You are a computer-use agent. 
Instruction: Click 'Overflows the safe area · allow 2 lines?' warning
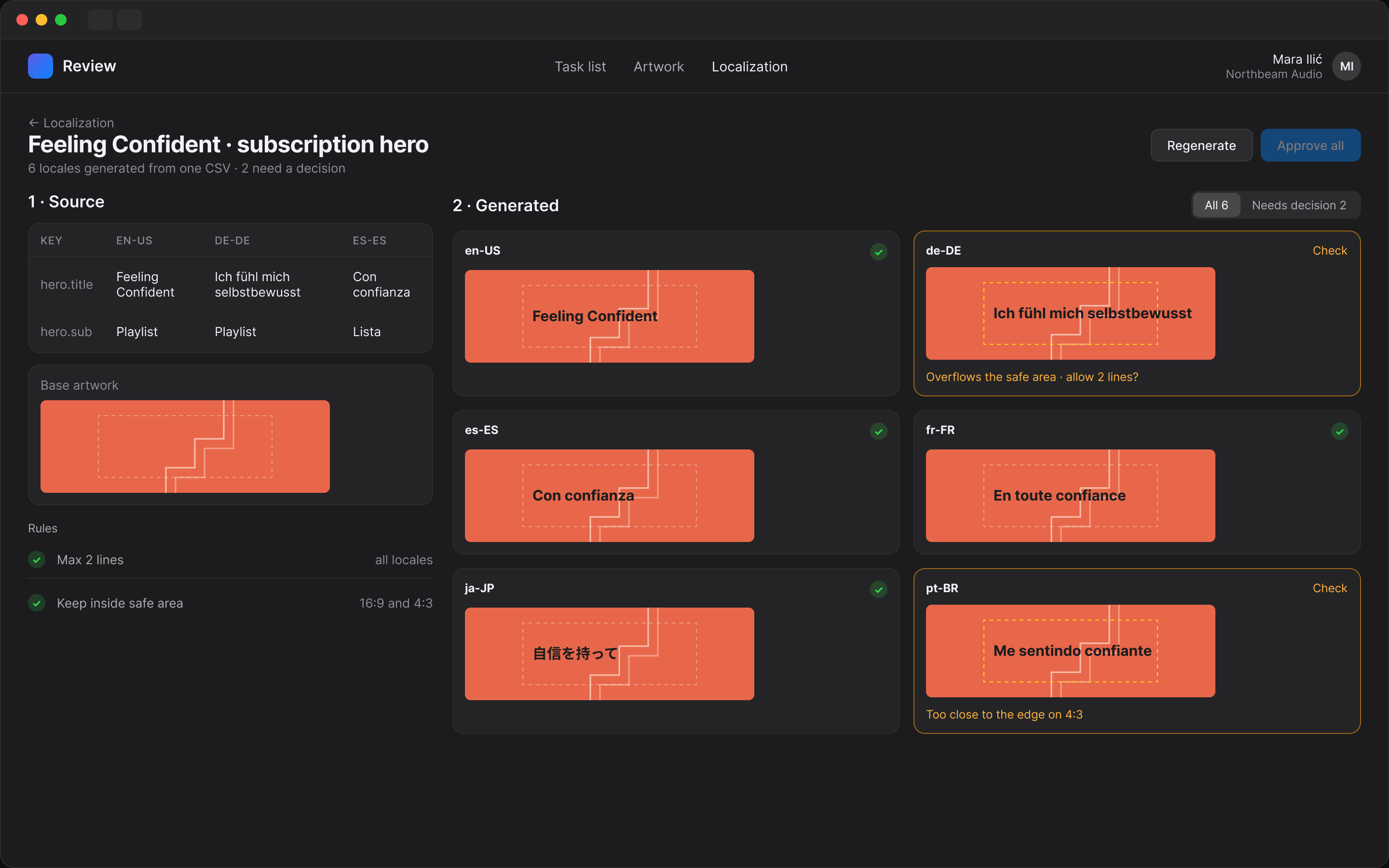(x=1032, y=377)
